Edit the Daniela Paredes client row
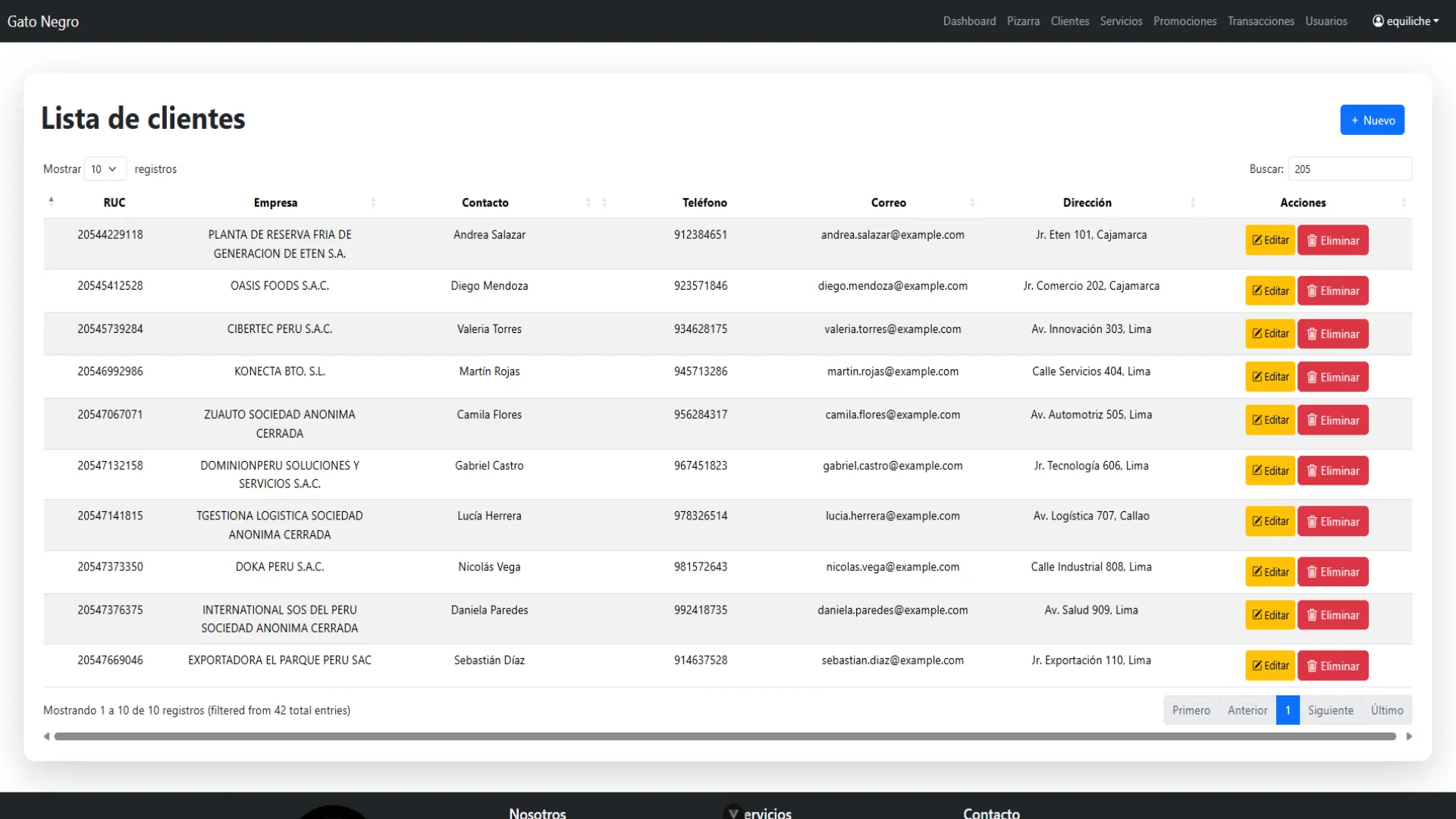Image resolution: width=1456 pixels, height=819 pixels. coord(1269,615)
